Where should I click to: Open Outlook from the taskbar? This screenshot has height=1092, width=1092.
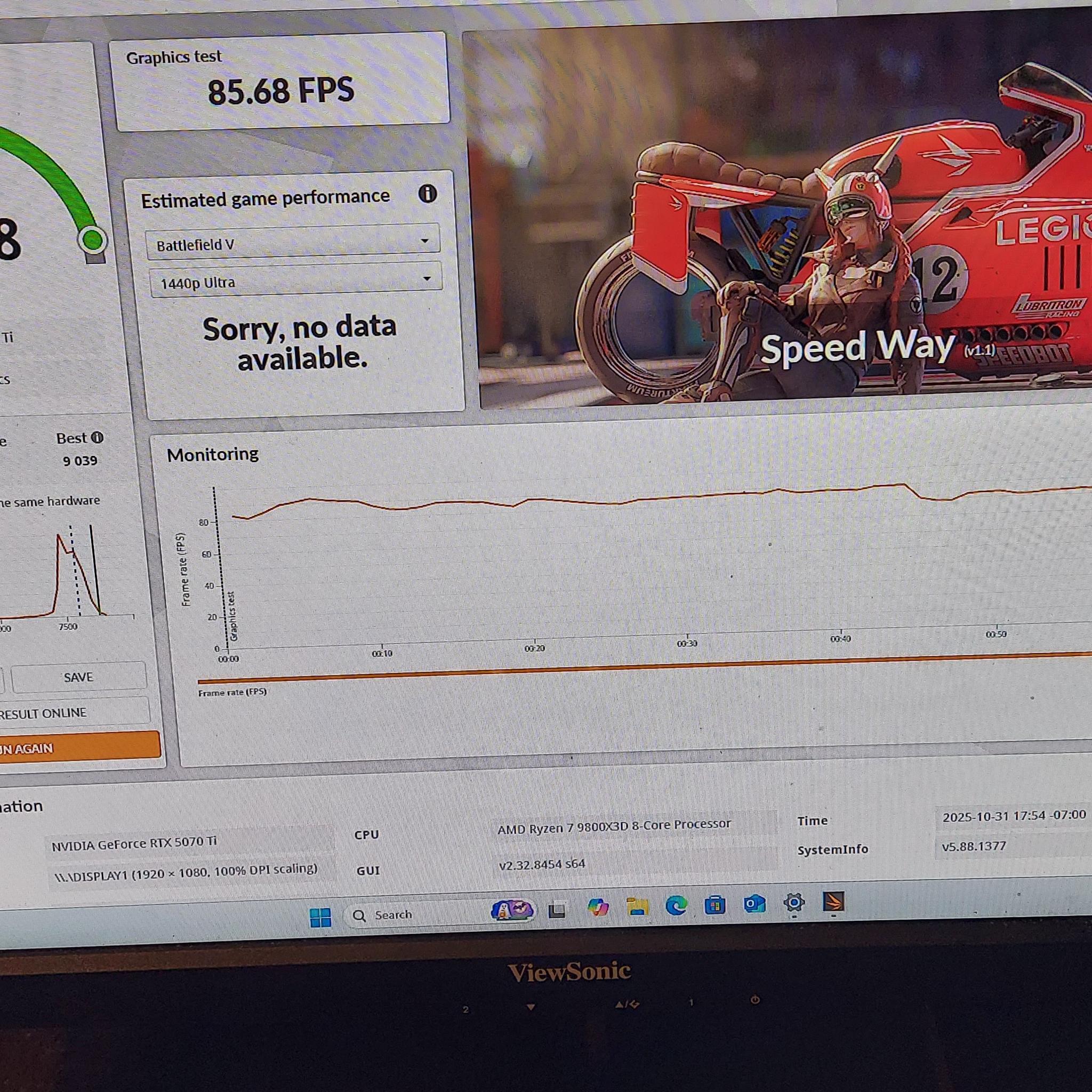coord(754,904)
